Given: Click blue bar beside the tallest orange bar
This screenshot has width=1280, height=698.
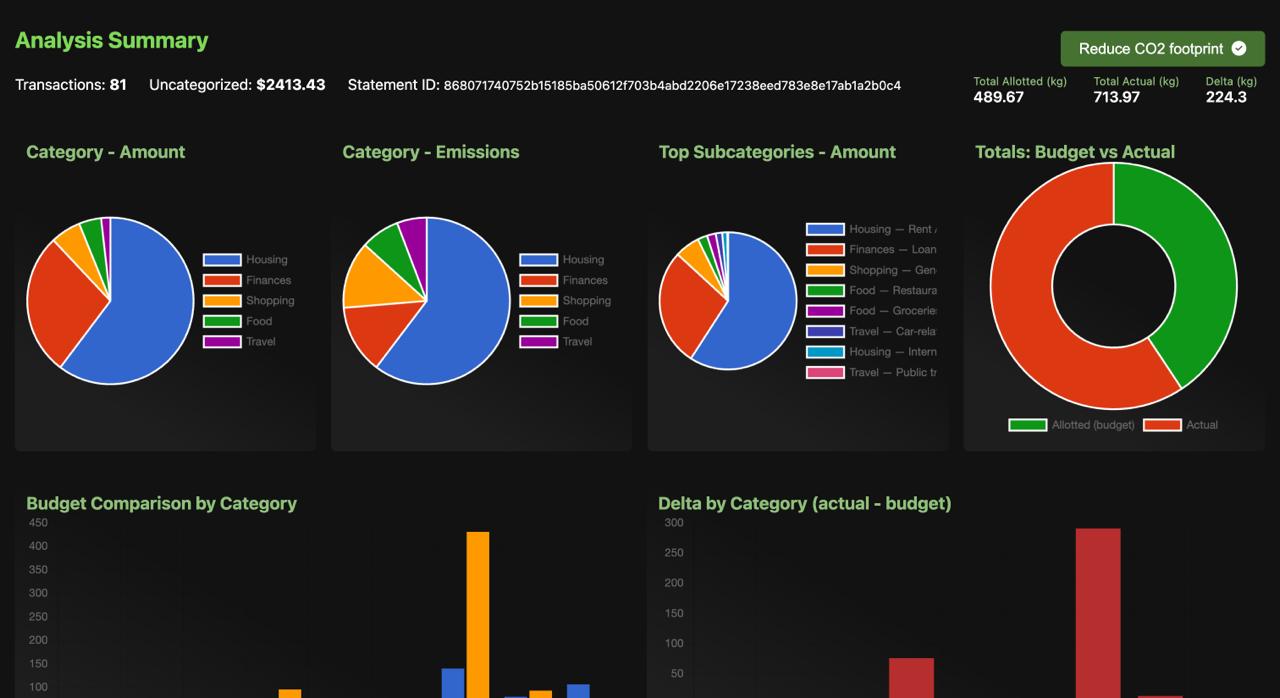Looking at the screenshot, I should click(453, 683).
